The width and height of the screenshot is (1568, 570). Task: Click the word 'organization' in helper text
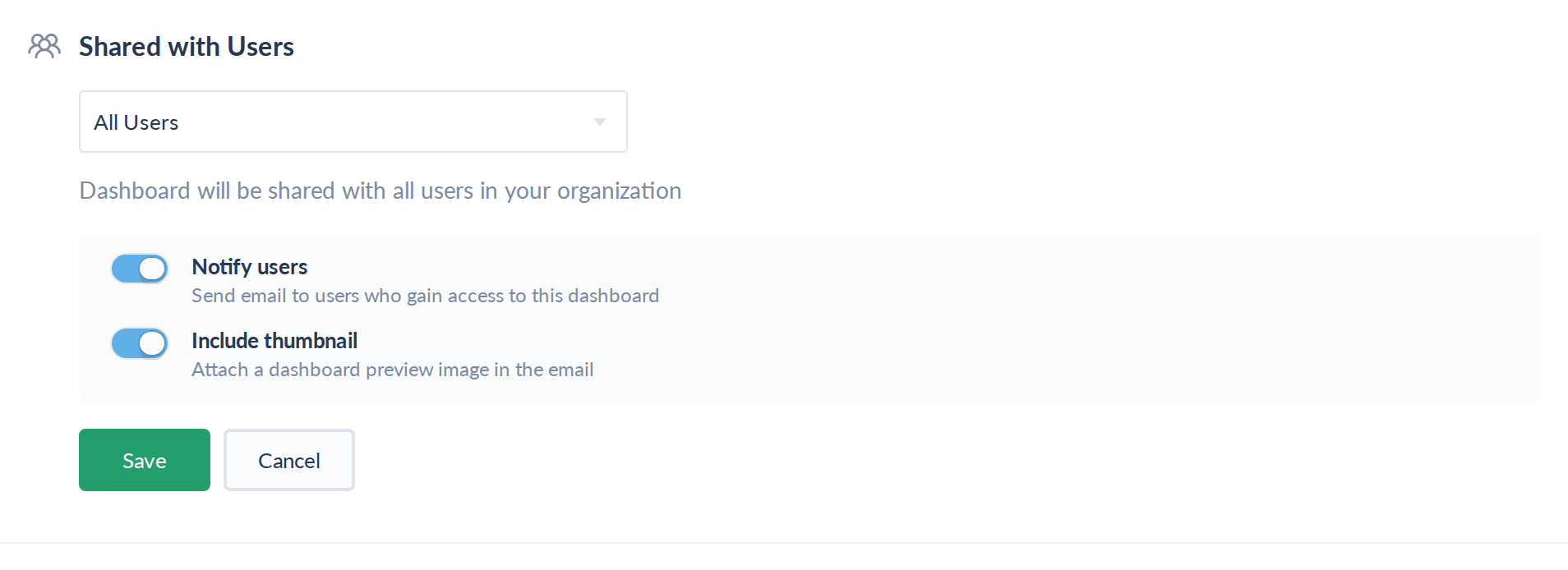pyautogui.click(x=619, y=191)
